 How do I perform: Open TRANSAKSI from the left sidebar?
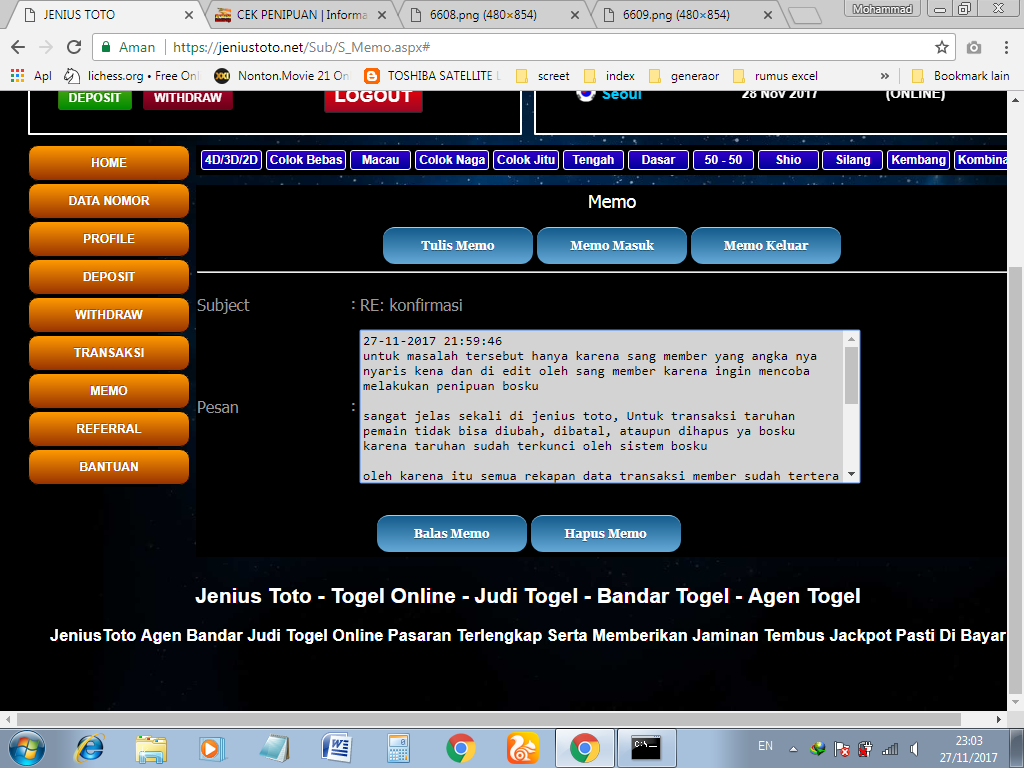(x=109, y=353)
